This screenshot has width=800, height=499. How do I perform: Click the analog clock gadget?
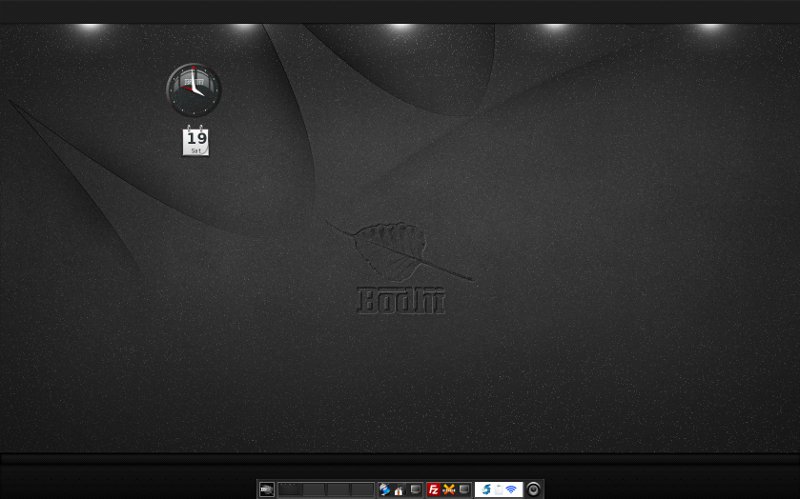(194, 90)
